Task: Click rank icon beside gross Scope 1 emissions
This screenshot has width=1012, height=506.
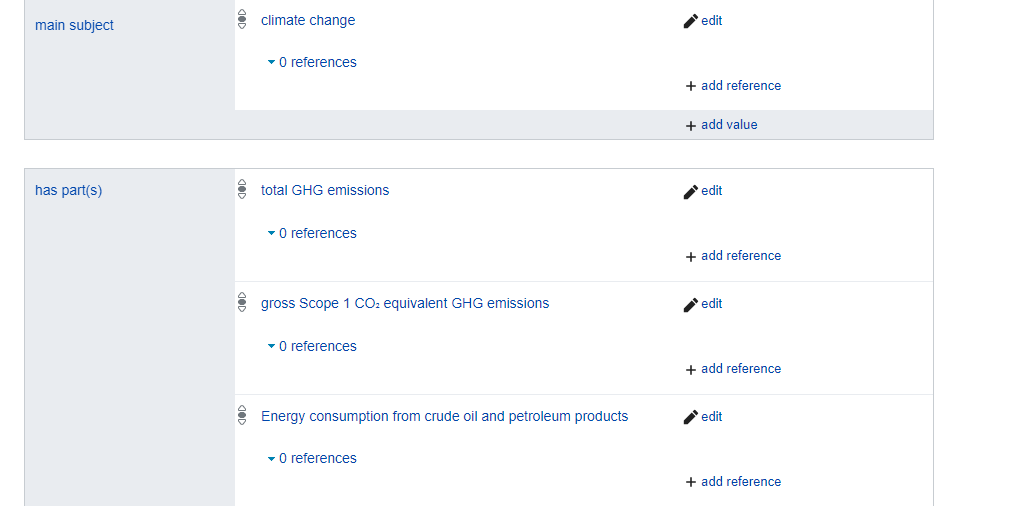Action: [242, 302]
